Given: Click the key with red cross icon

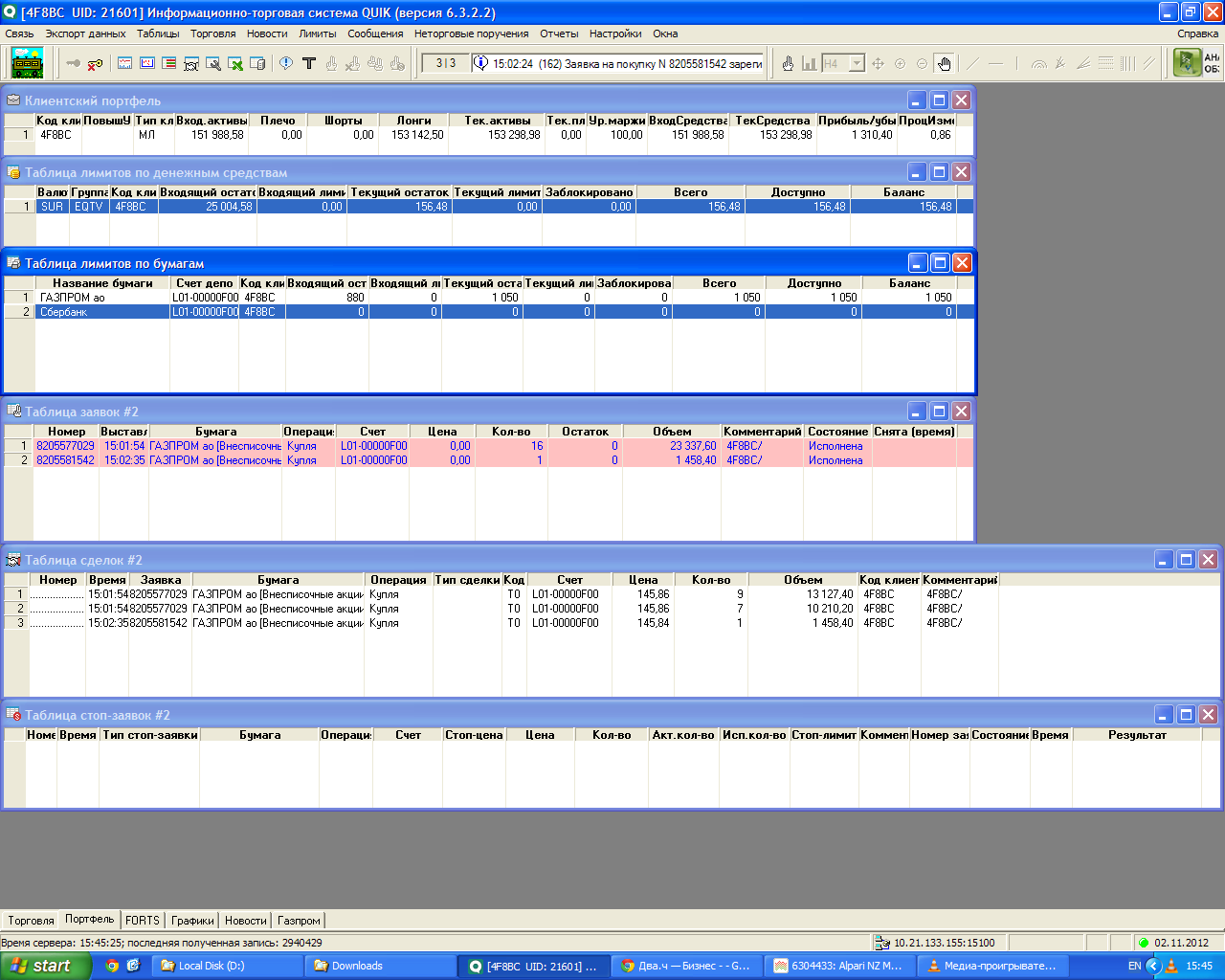Looking at the screenshot, I should click(95, 63).
